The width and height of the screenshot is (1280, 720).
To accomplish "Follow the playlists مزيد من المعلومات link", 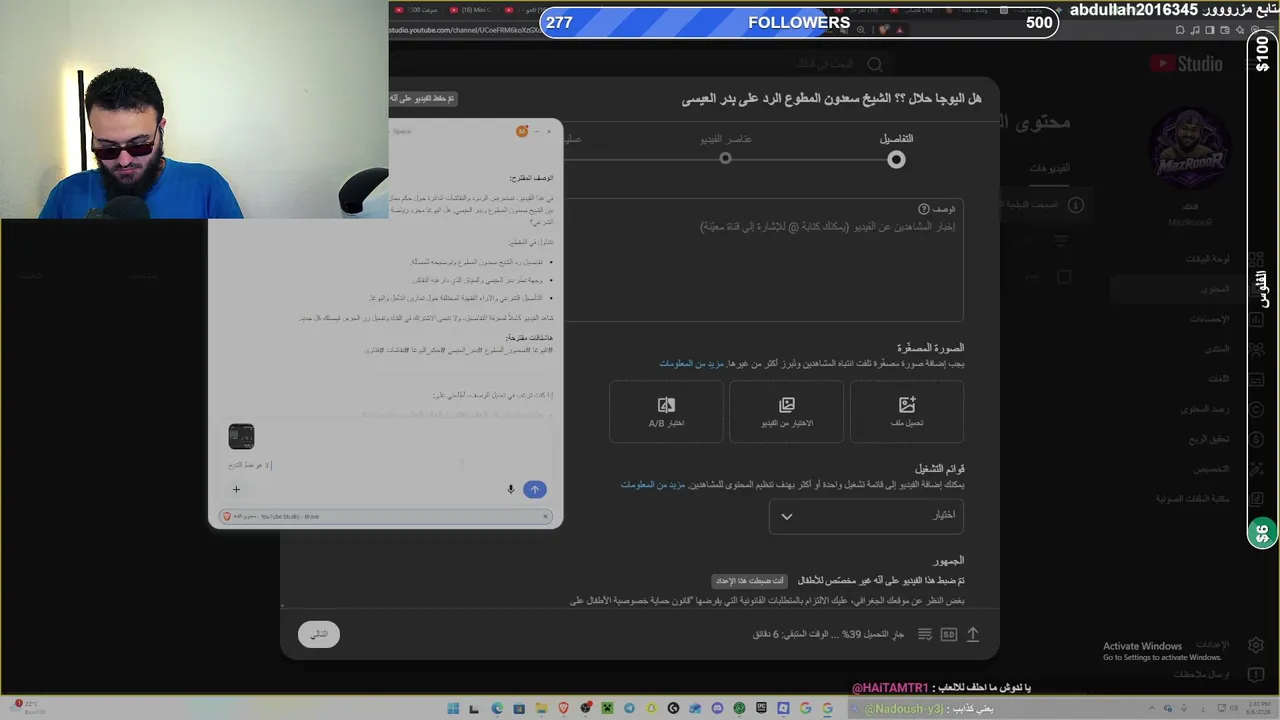I will pos(653,485).
